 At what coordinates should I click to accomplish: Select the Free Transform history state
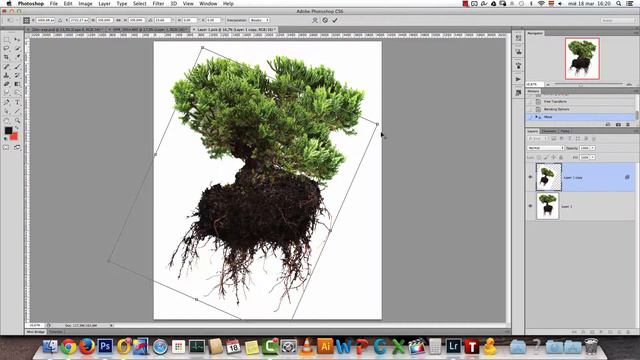click(x=555, y=101)
